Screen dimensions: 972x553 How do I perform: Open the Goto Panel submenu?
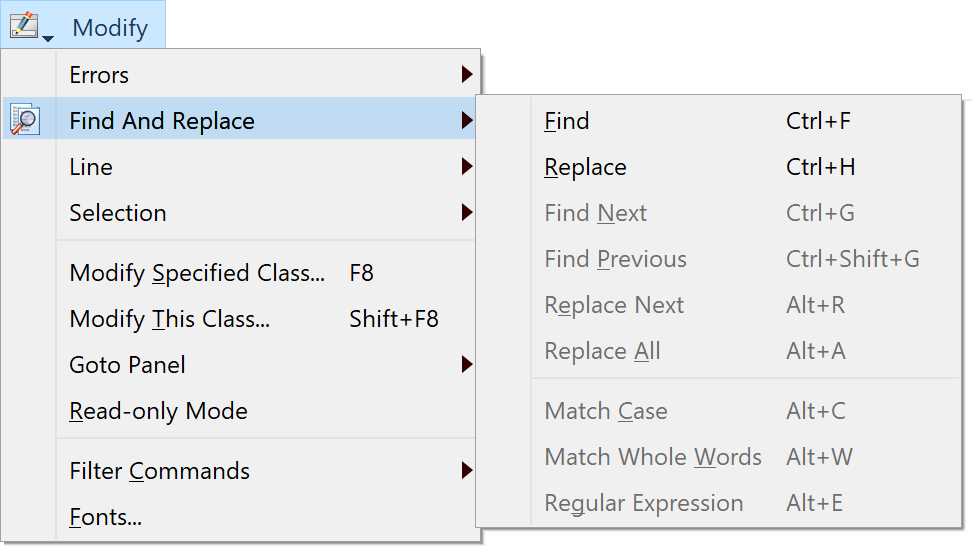coord(268,365)
